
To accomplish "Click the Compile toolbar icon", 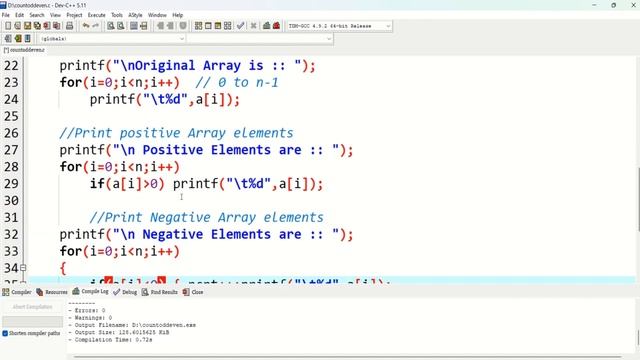I will pos(198,26).
